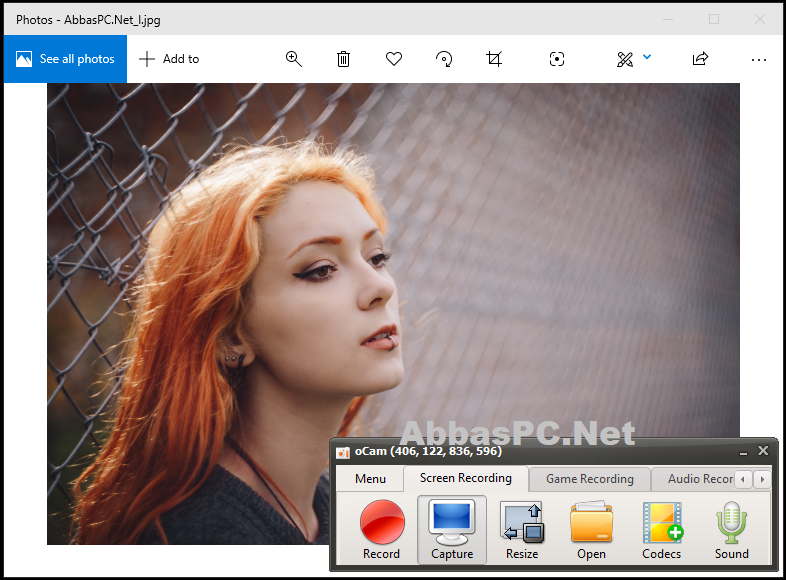Viewport: 786px width, 580px height.
Task: Delete photo with trash icon
Action: [x=343, y=59]
